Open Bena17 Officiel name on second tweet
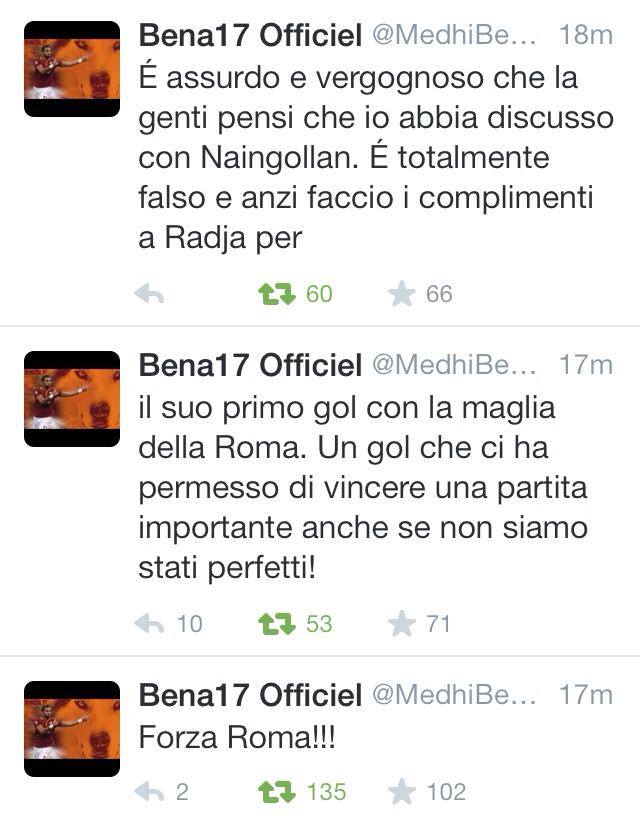 (x=250, y=366)
